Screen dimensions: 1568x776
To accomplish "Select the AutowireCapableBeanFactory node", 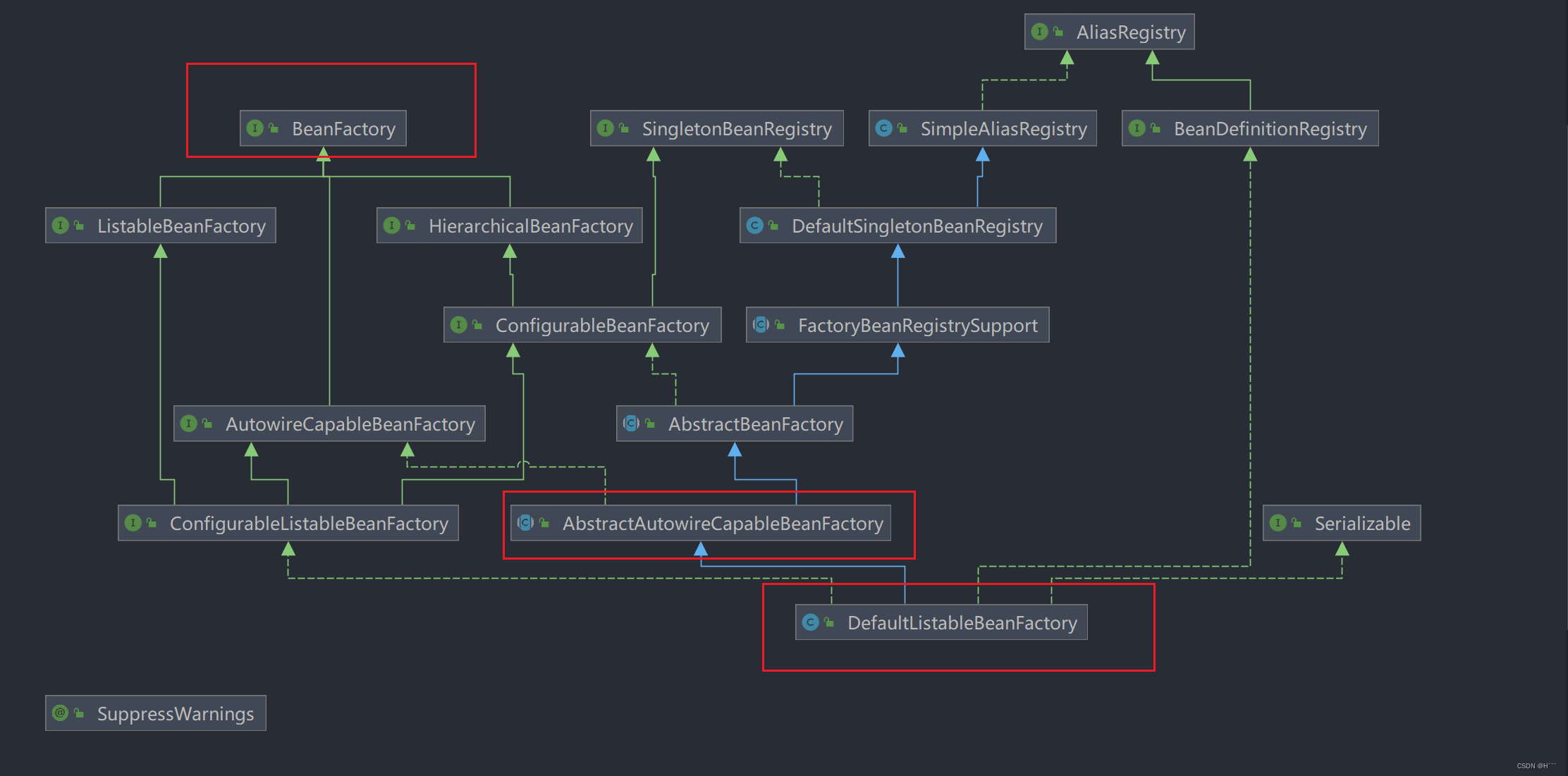I will [x=329, y=424].
